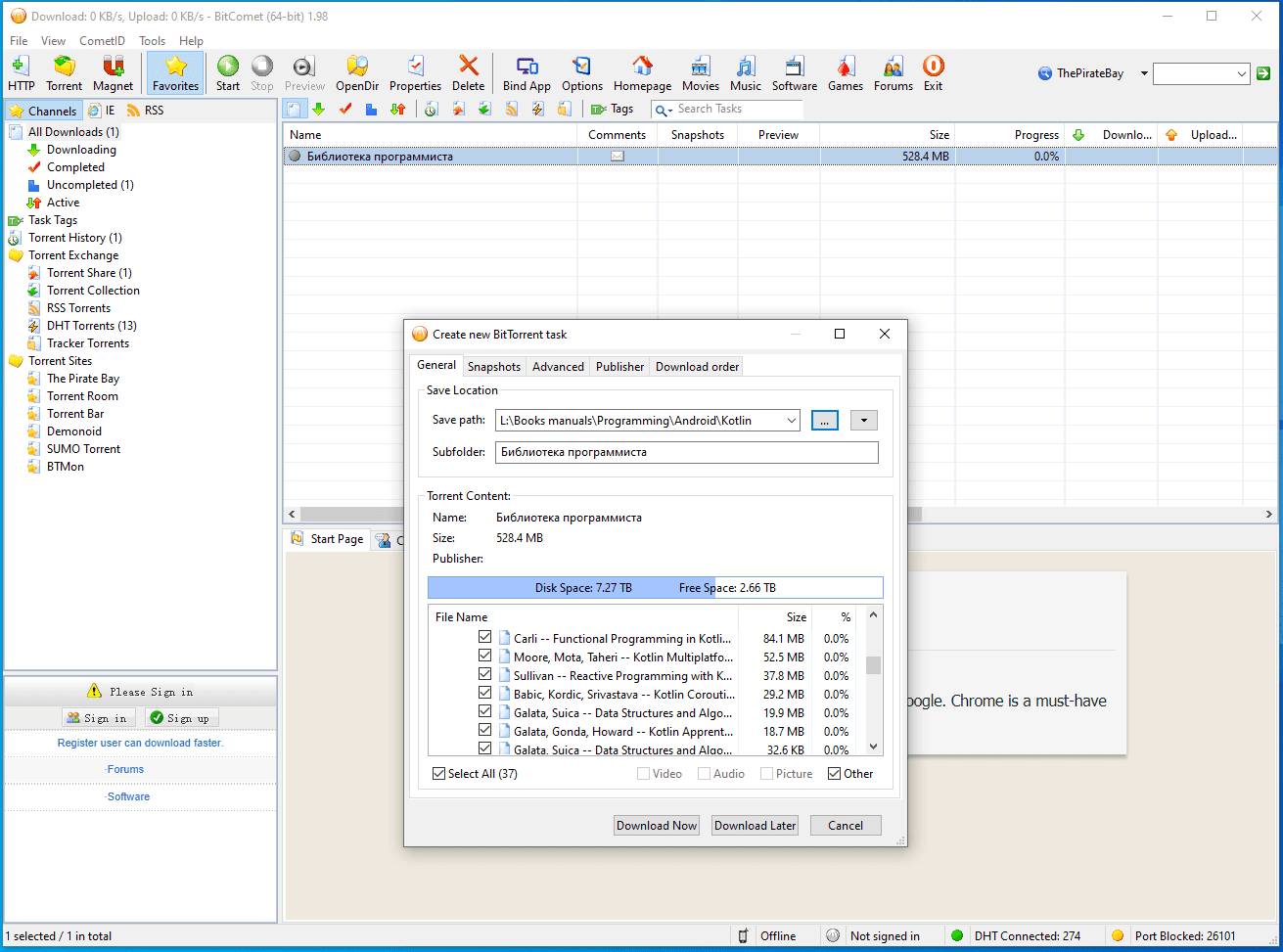Uncheck the Babic, Kordic, Srivastava file
Image resolution: width=1283 pixels, height=952 pixels.
[484, 693]
